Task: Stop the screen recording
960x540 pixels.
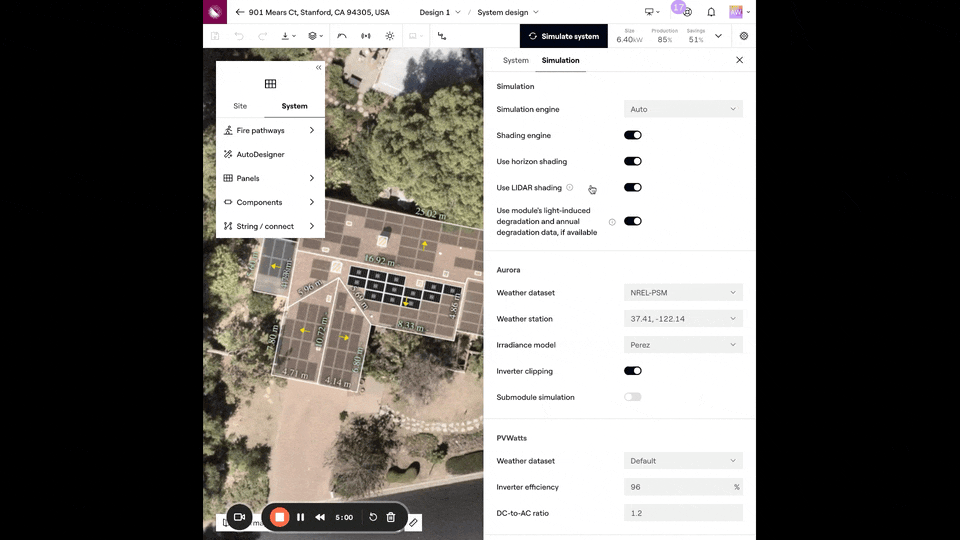Action: point(279,517)
